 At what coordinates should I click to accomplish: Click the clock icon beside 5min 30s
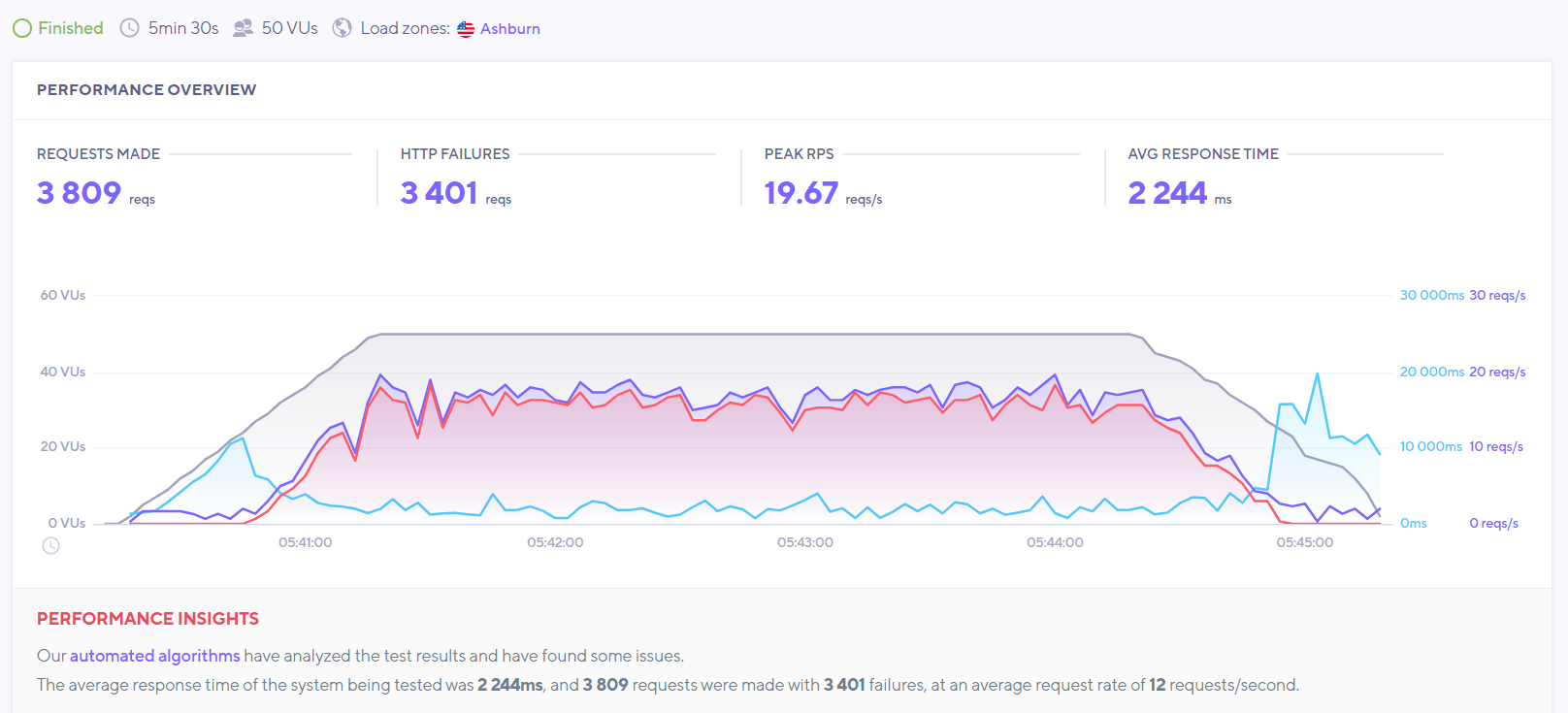pos(129,28)
